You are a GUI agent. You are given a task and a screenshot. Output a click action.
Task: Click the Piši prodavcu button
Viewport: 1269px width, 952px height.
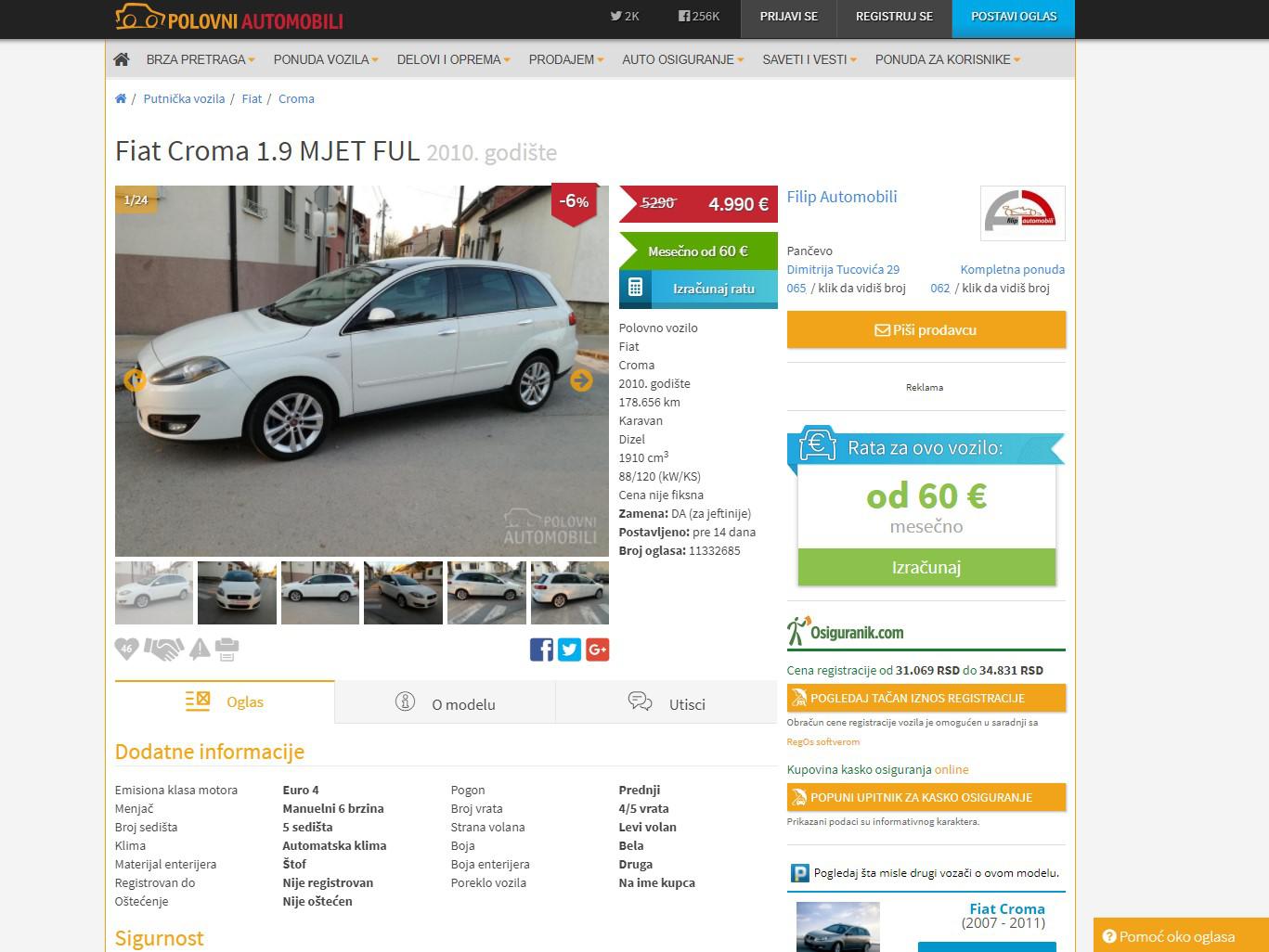pyautogui.click(x=926, y=329)
